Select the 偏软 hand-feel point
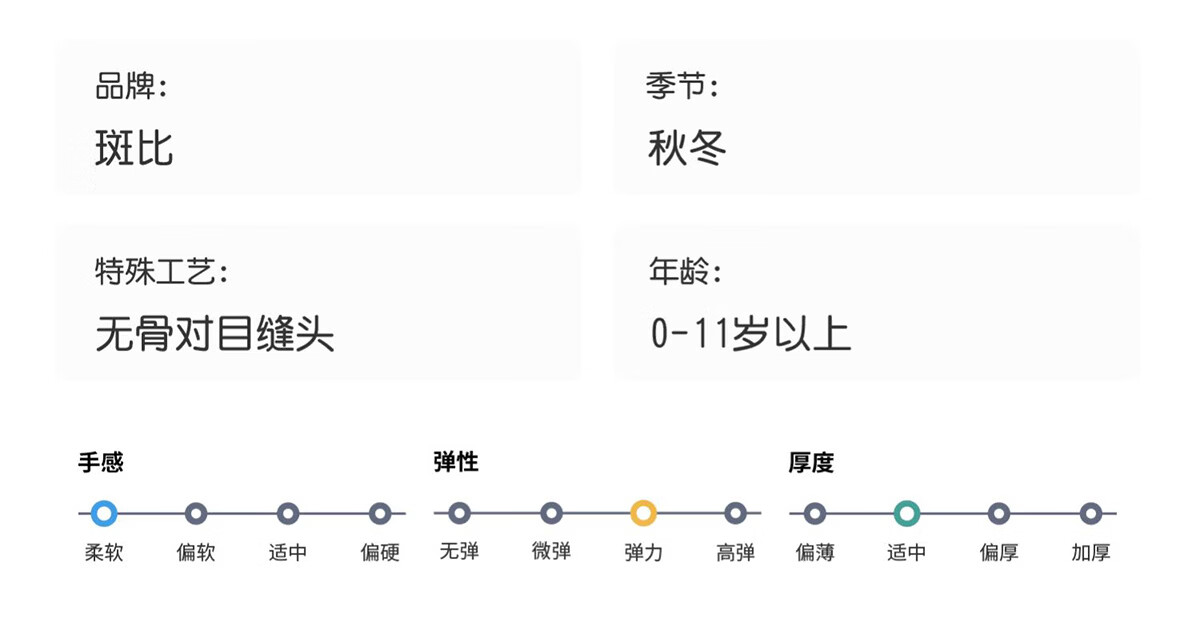This screenshot has height=629, width=1200. point(196,514)
